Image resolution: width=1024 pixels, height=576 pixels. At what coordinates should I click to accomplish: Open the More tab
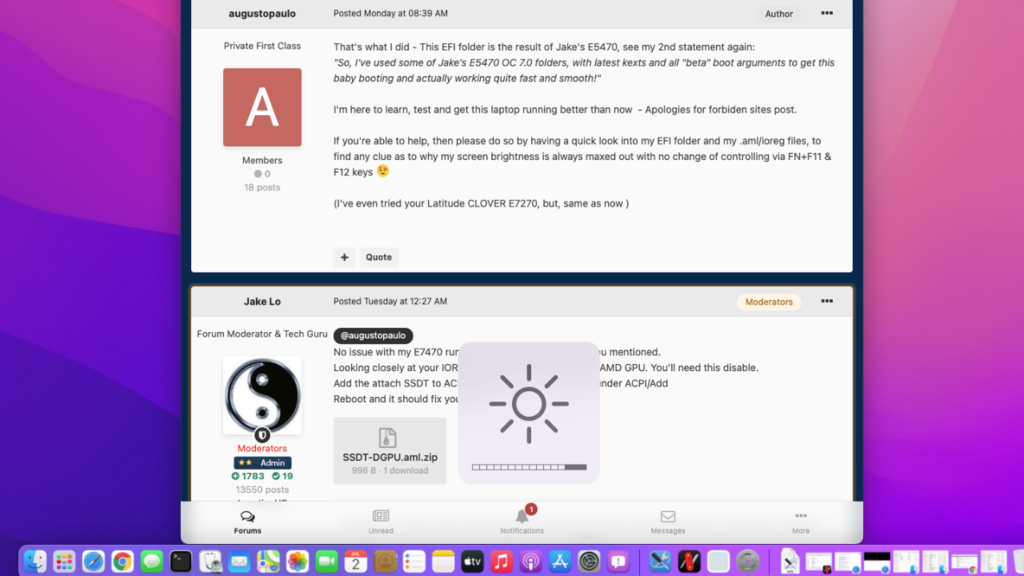801,522
